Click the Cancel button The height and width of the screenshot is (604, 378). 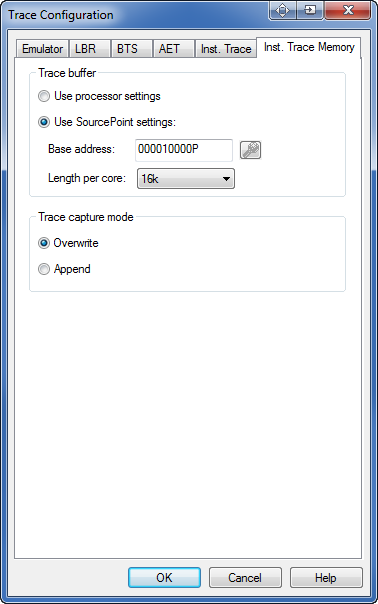pos(245,577)
